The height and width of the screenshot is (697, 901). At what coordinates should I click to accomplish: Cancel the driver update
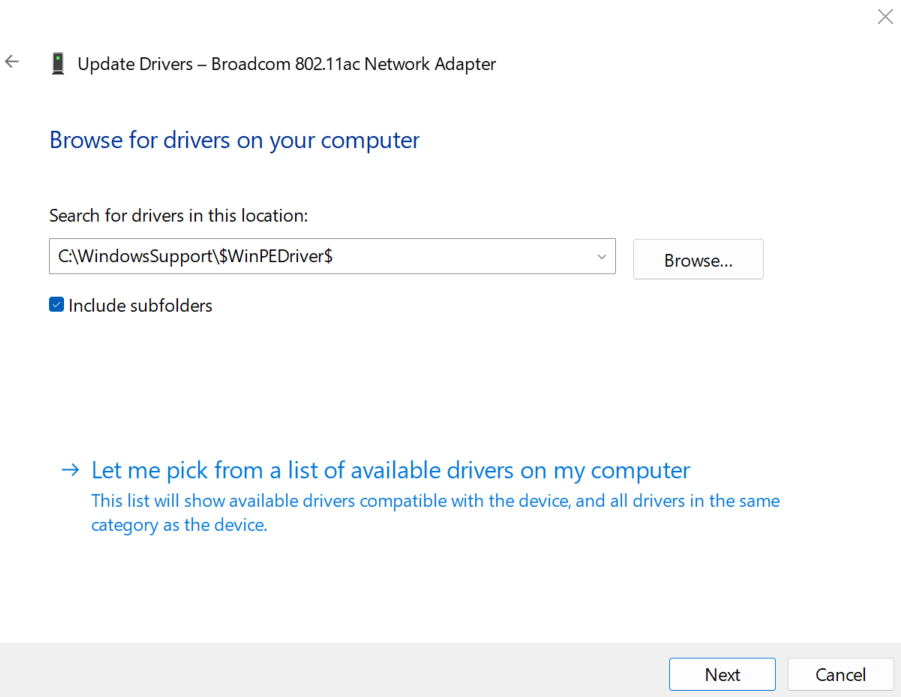click(840, 674)
